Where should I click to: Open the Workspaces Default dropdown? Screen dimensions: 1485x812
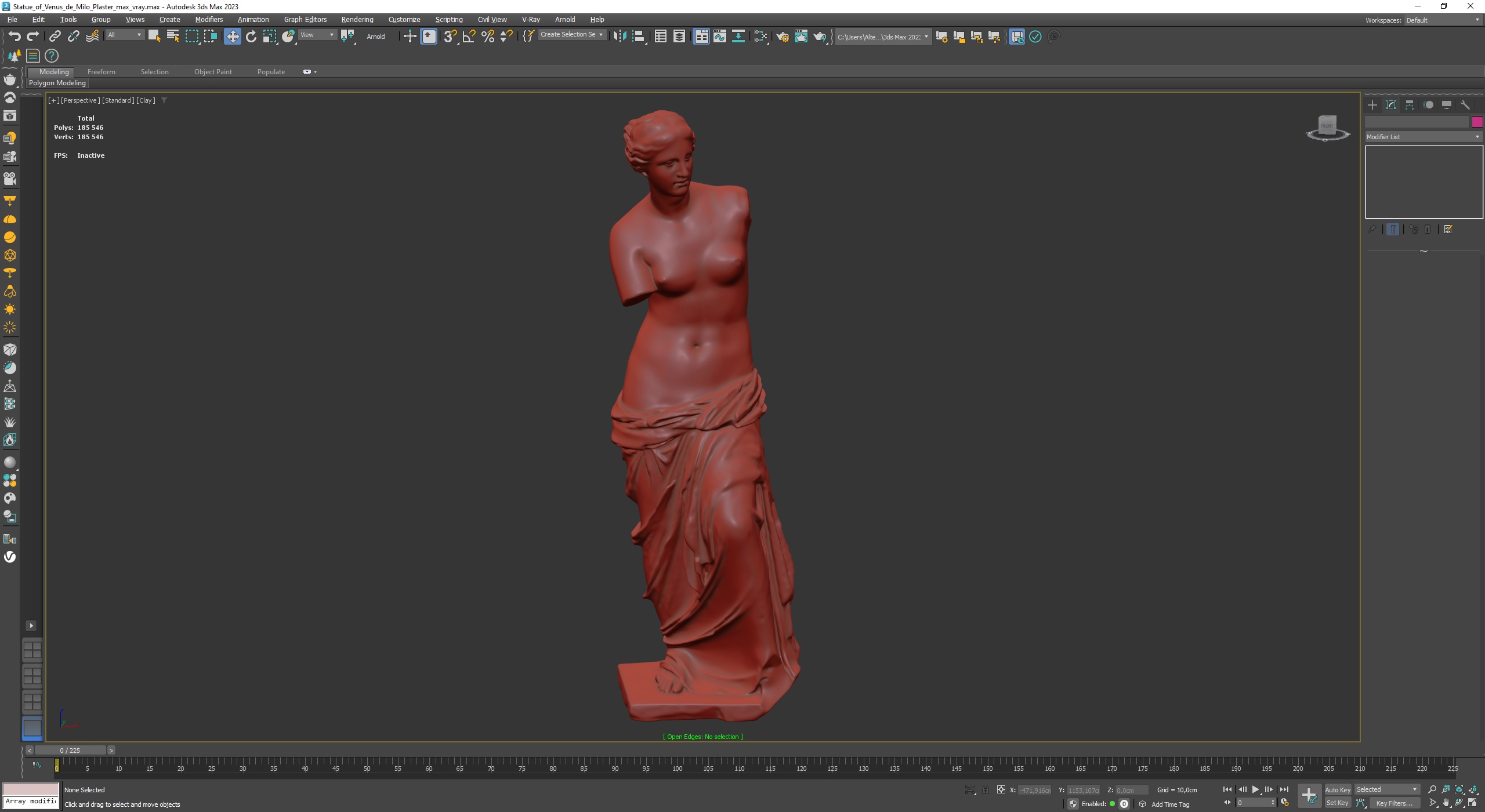pos(1443,20)
